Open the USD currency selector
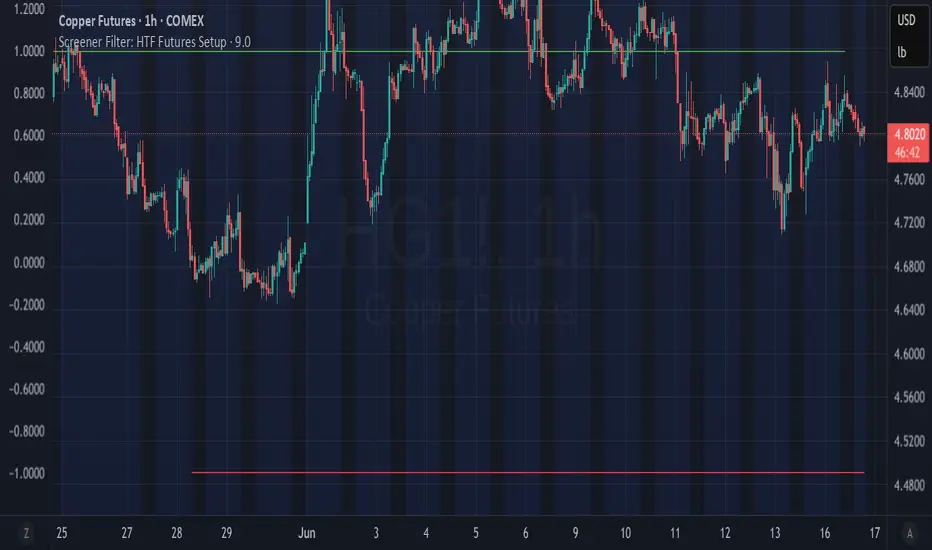 (906, 20)
